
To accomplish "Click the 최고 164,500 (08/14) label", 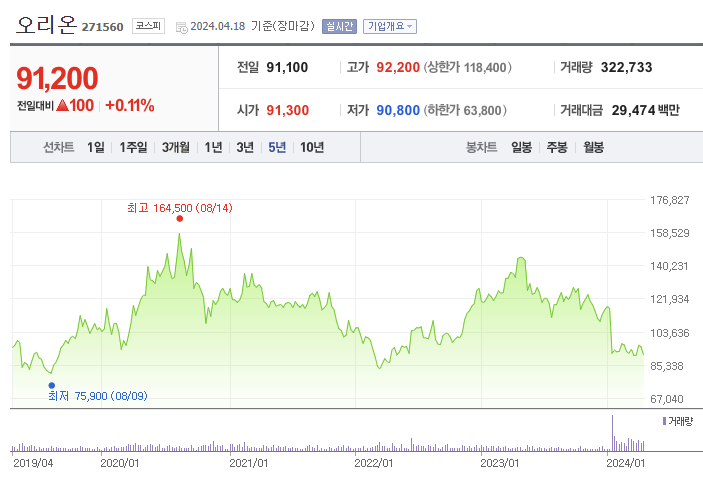I will pos(180,208).
